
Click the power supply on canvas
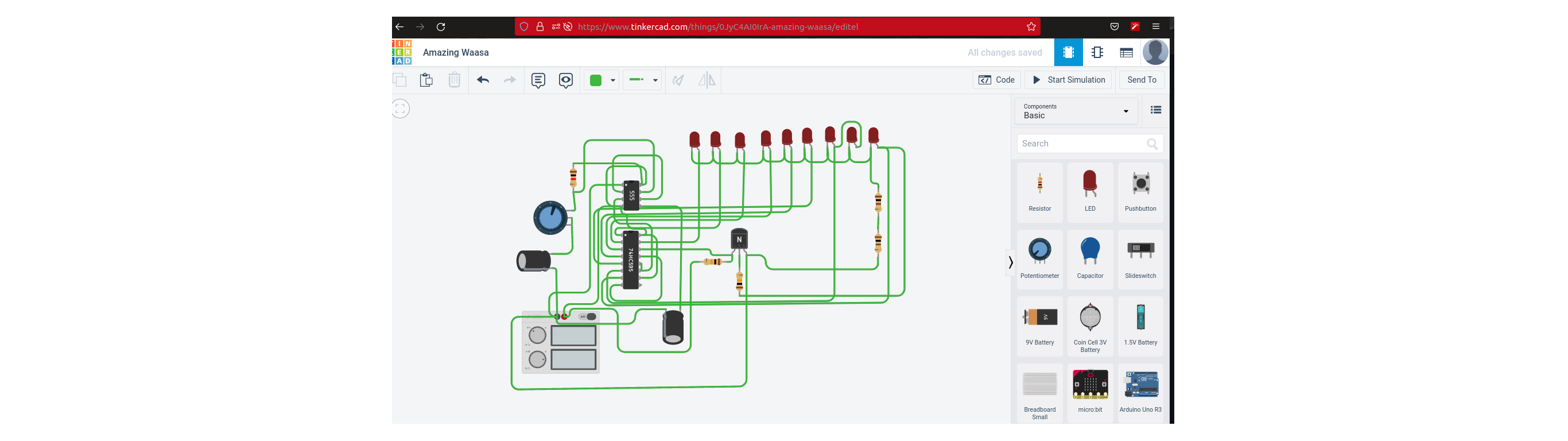[560, 342]
